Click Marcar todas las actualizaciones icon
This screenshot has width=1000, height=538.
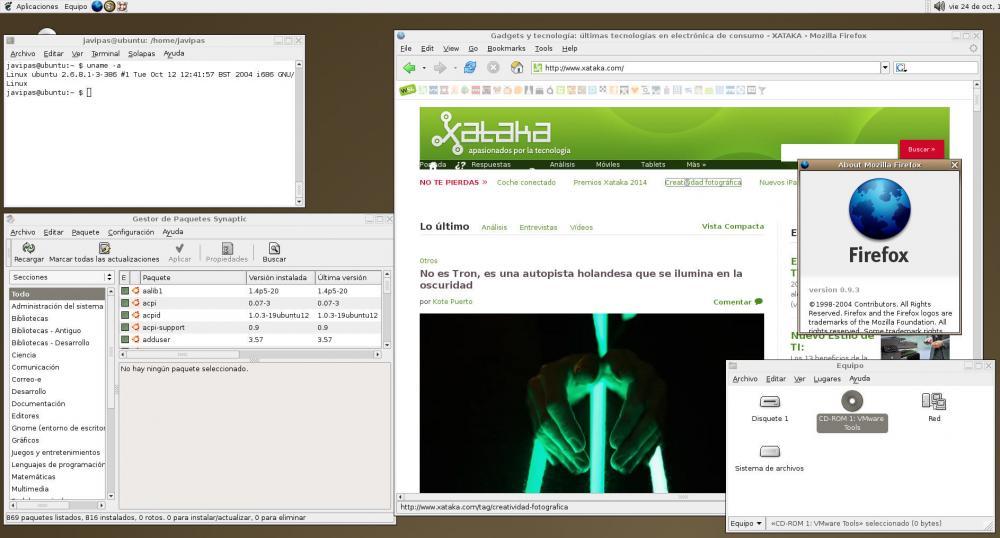click(104, 248)
